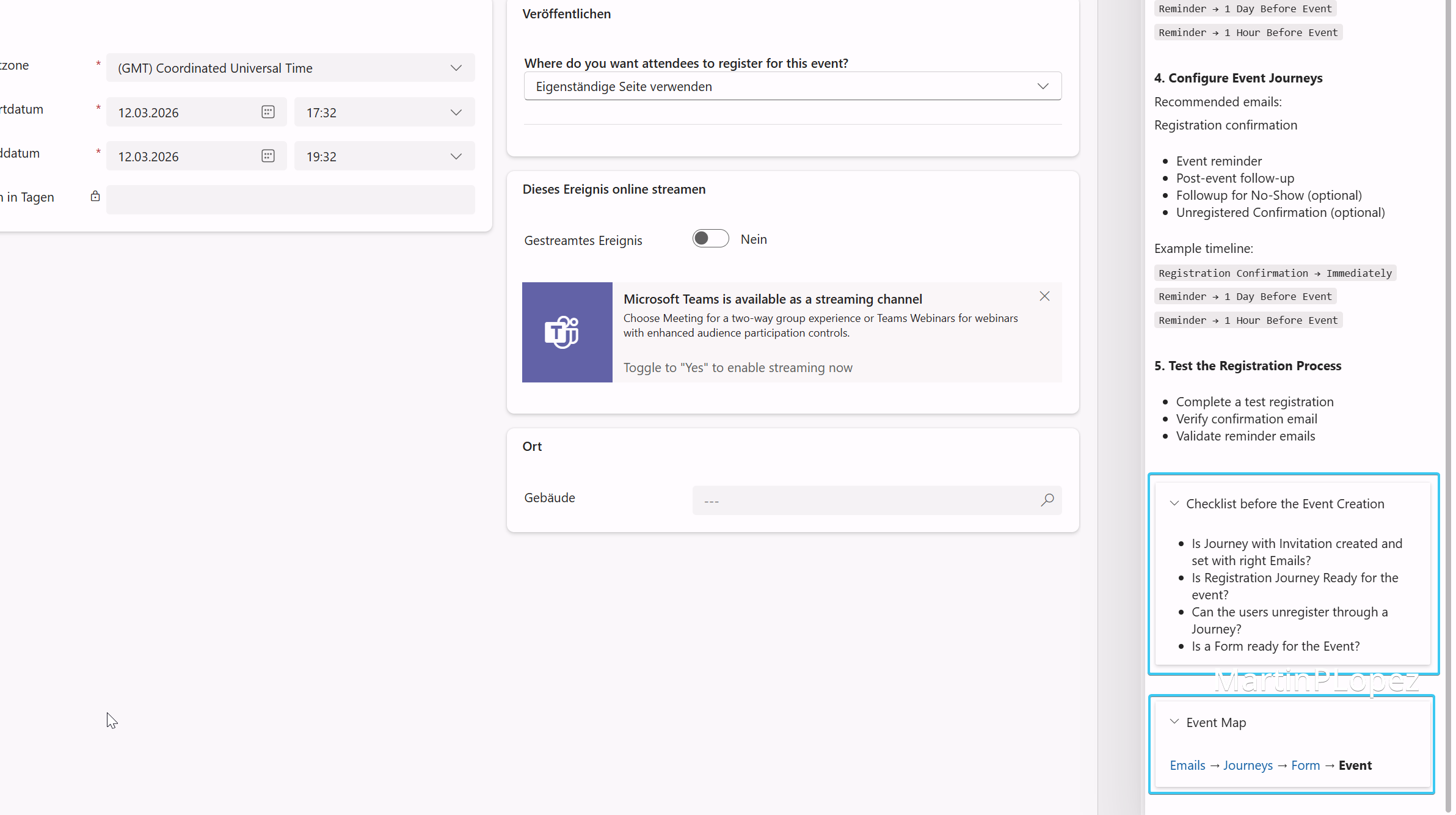Select the Startdatum date text 12.03.2026
1456x815 pixels.
click(148, 112)
